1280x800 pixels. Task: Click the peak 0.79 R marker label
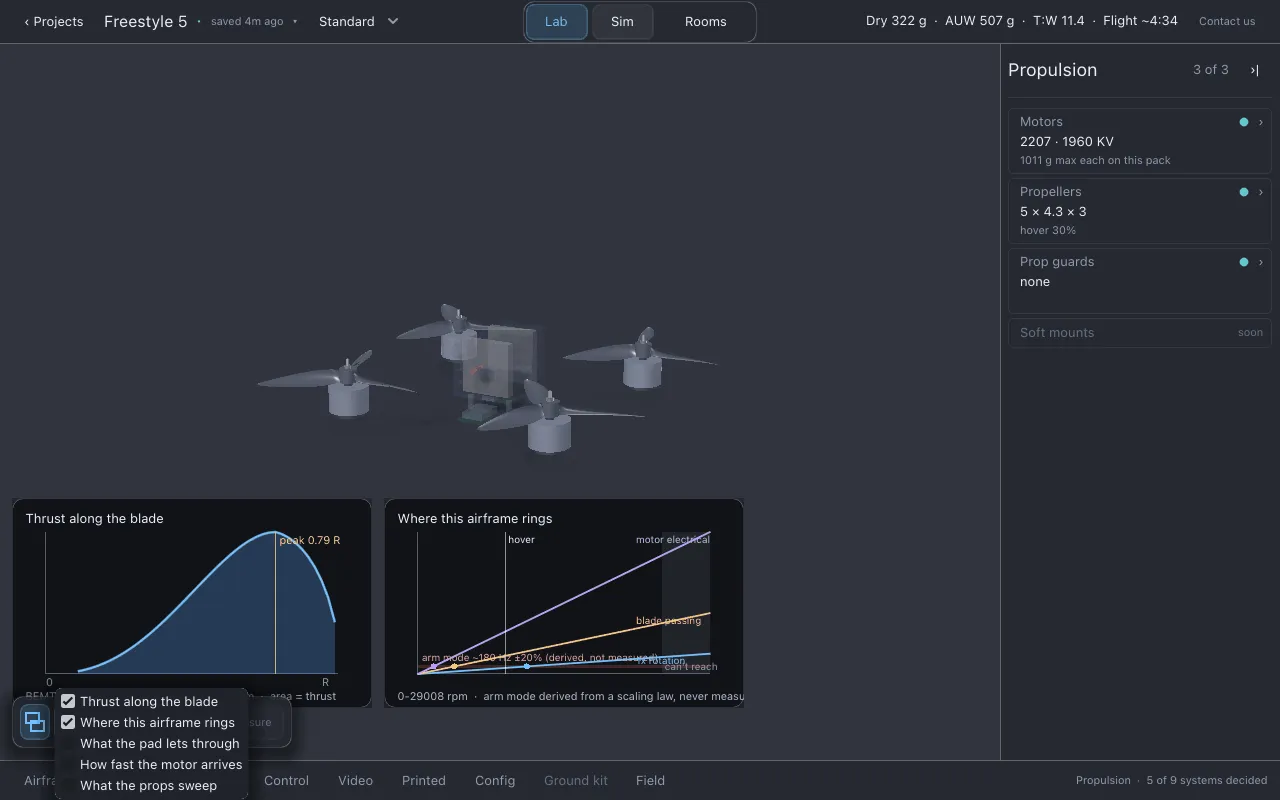(309, 540)
